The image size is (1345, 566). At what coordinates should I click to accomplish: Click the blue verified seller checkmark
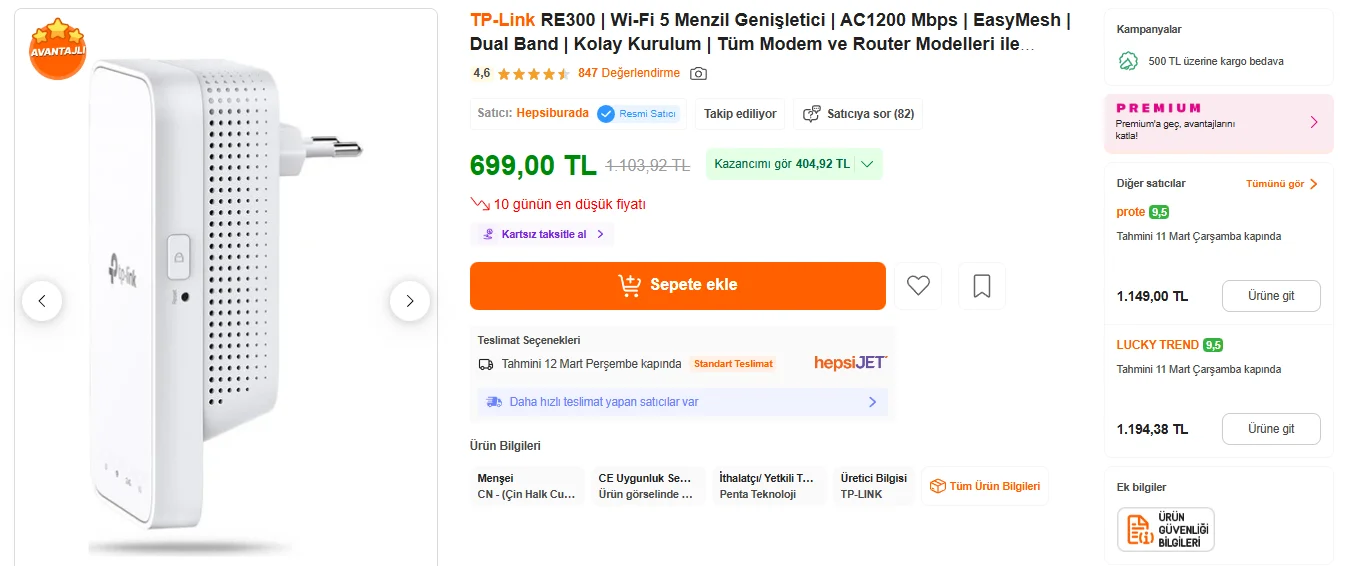pos(606,114)
